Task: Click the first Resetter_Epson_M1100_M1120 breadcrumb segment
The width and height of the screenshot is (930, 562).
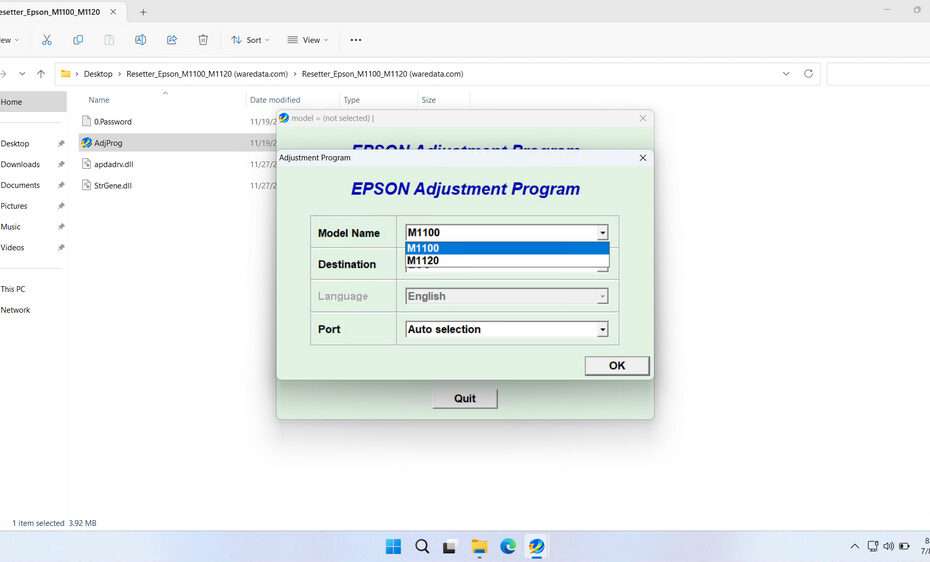Action: (206, 74)
